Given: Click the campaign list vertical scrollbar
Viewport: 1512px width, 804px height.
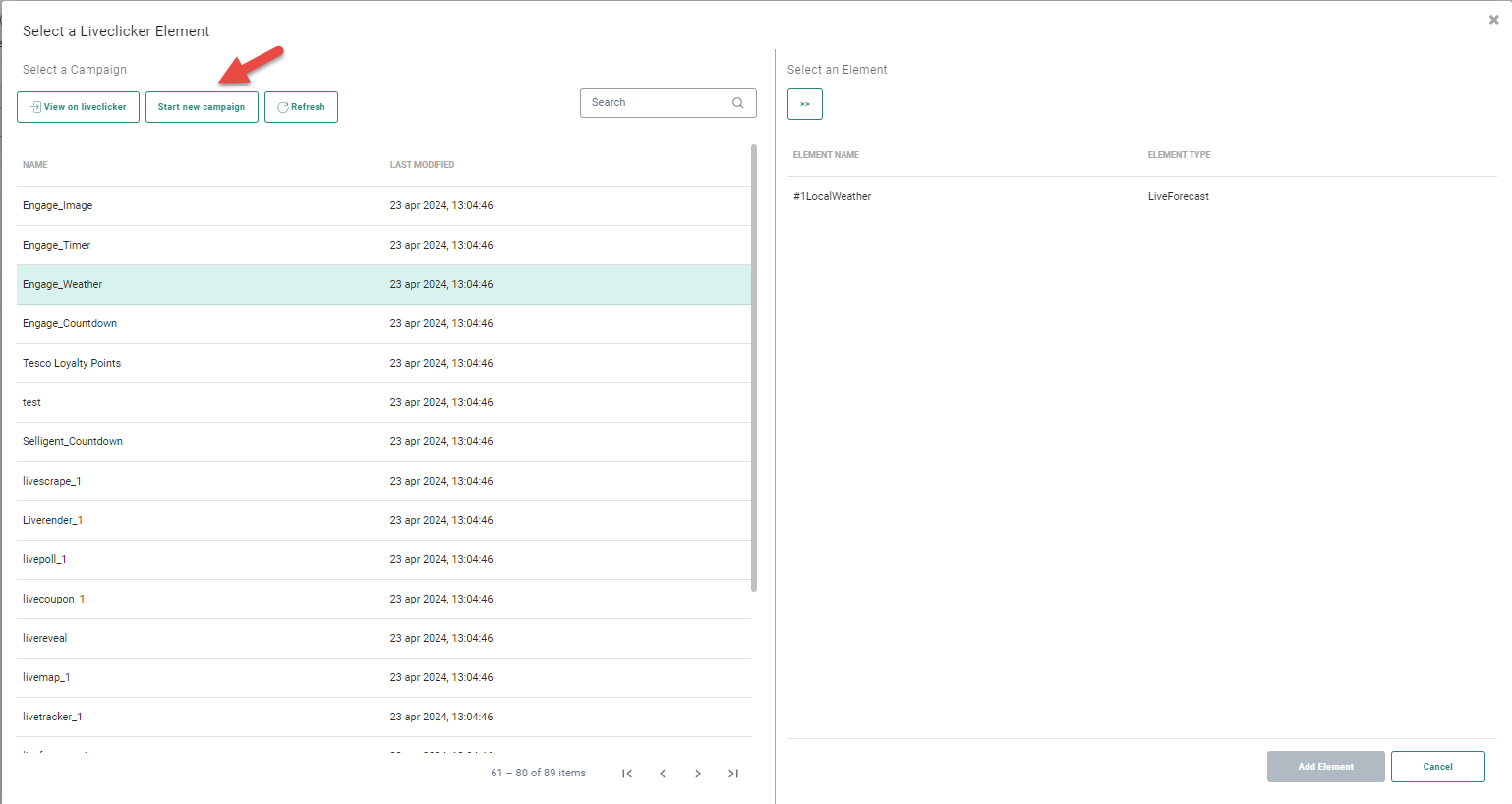Looking at the screenshot, I should 754,369.
